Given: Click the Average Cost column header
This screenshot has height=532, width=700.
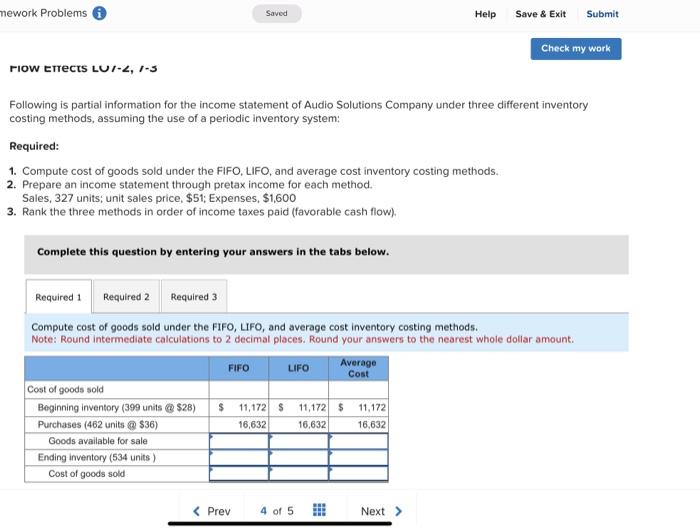Looking at the screenshot, I should (358, 368).
